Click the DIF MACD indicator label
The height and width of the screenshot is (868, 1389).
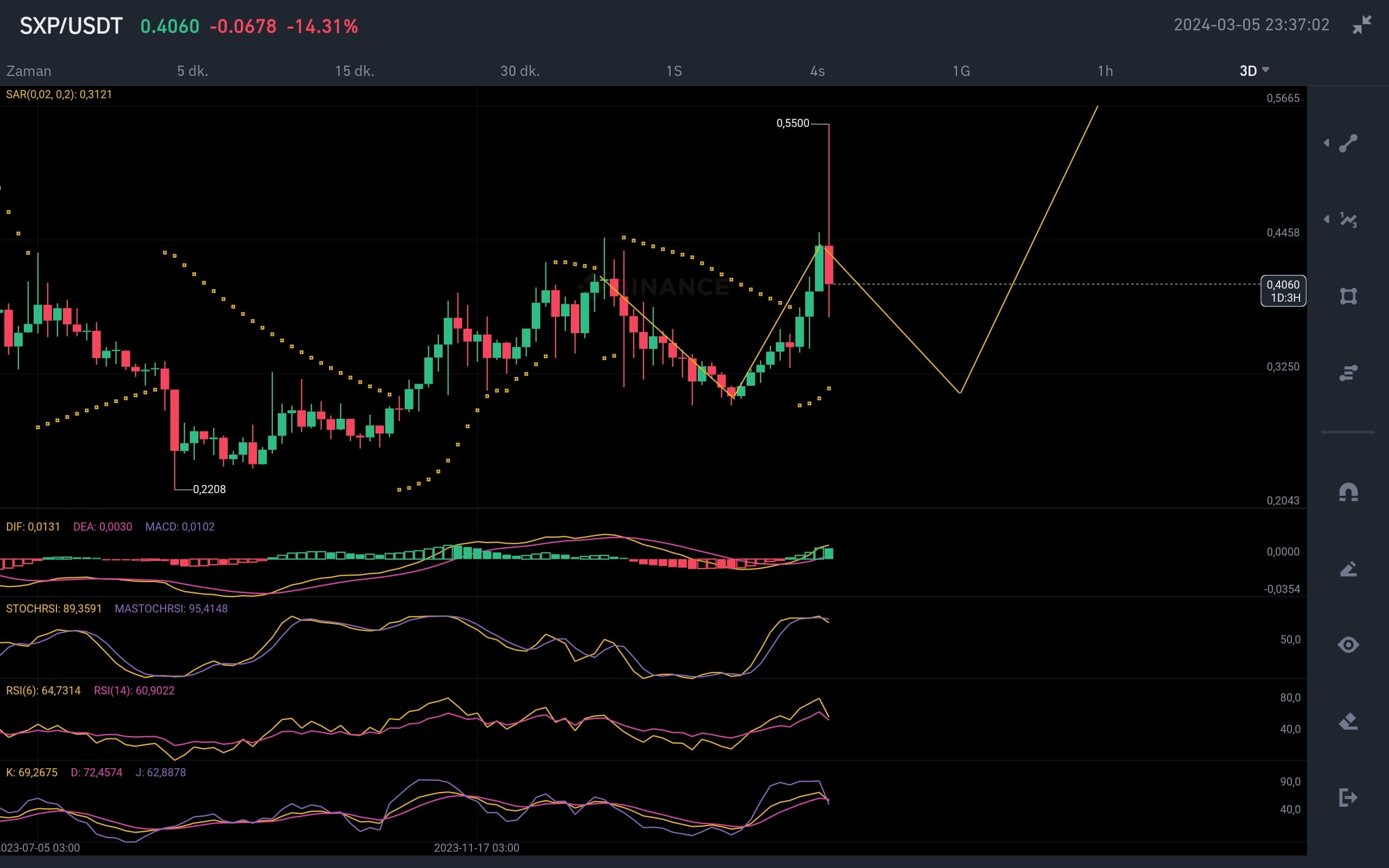pos(33,526)
